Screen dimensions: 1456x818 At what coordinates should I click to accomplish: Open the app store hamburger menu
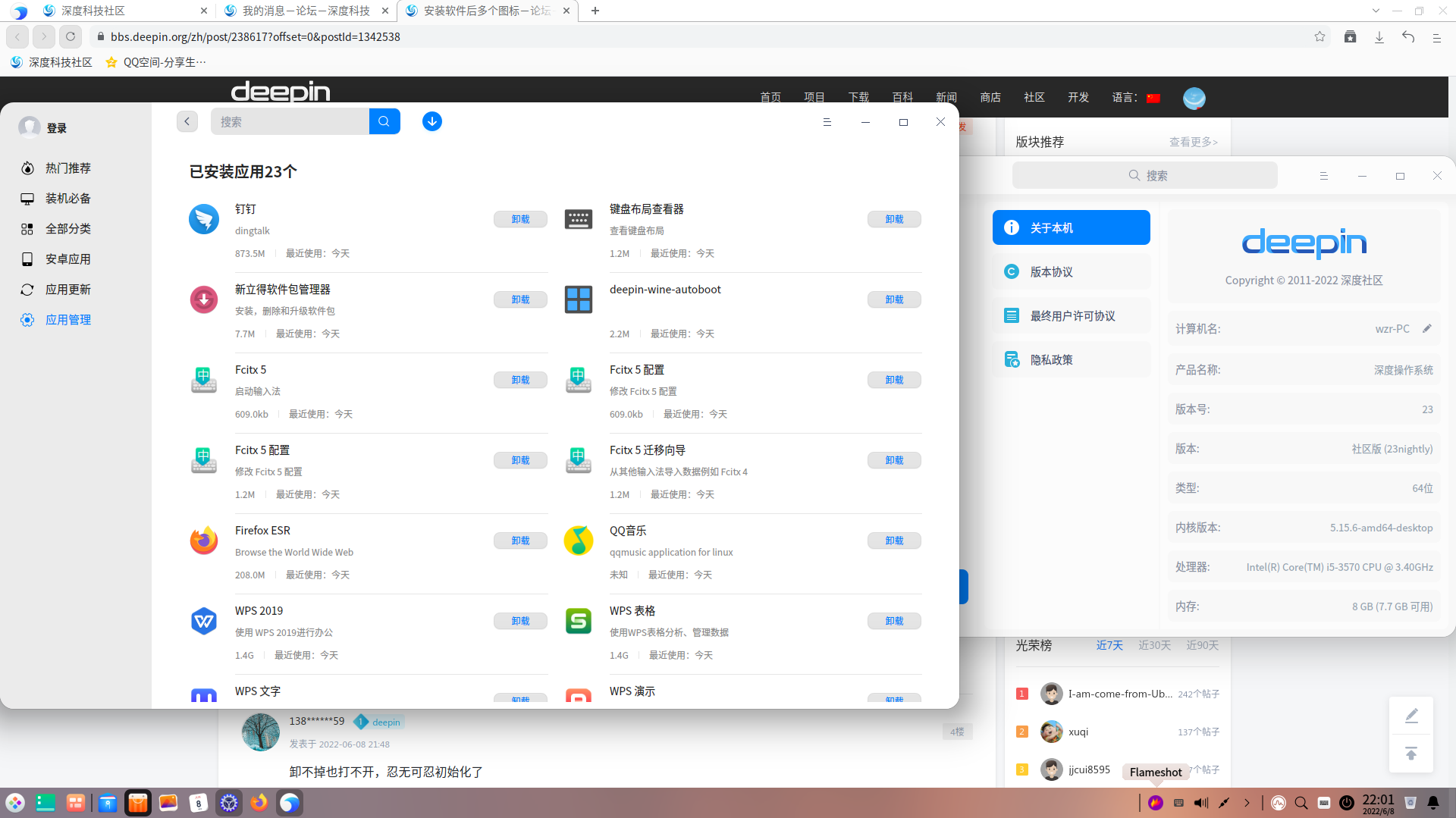click(827, 122)
